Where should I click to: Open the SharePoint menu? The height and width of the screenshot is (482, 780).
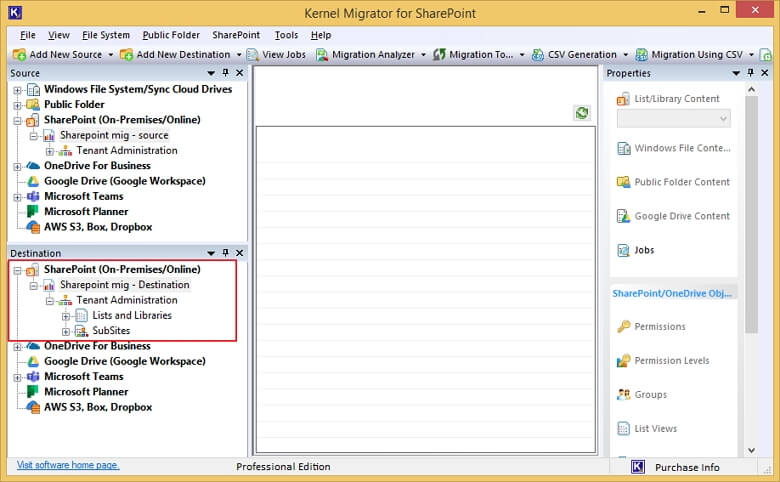coord(236,35)
